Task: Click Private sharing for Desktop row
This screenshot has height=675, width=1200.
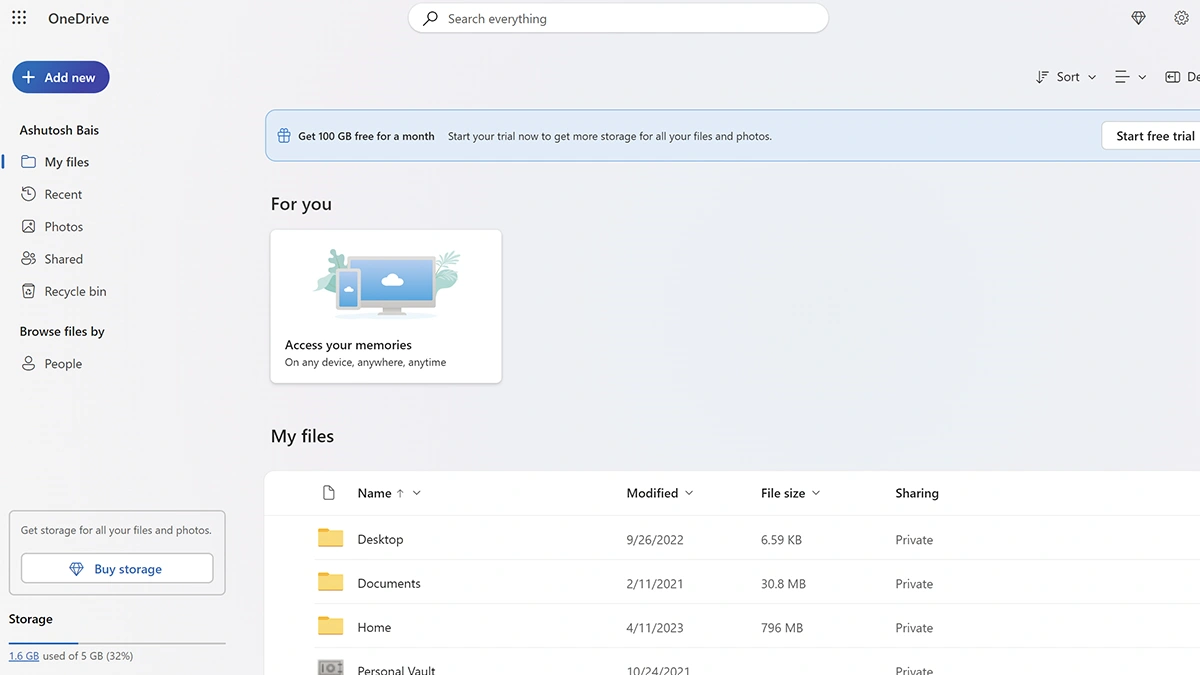Action: click(914, 539)
